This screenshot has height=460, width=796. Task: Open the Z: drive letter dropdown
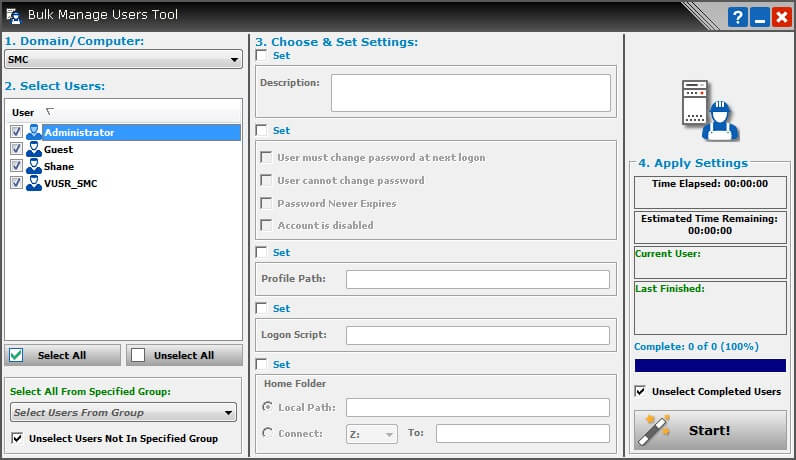pos(372,434)
